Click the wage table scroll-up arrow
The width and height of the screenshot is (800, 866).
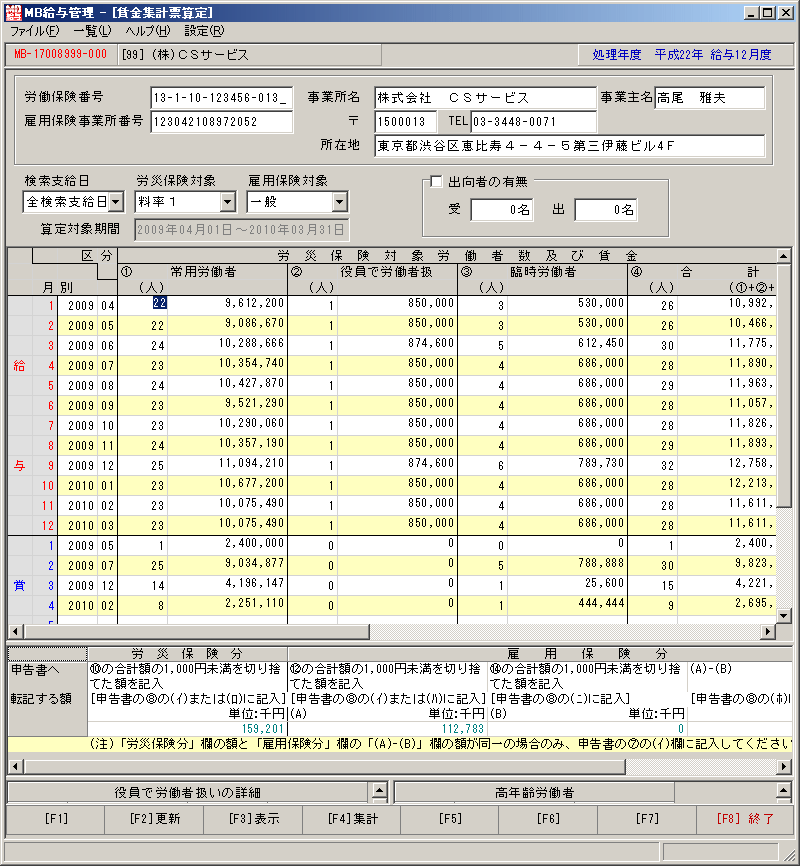pyautogui.click(x=783, y=256)
